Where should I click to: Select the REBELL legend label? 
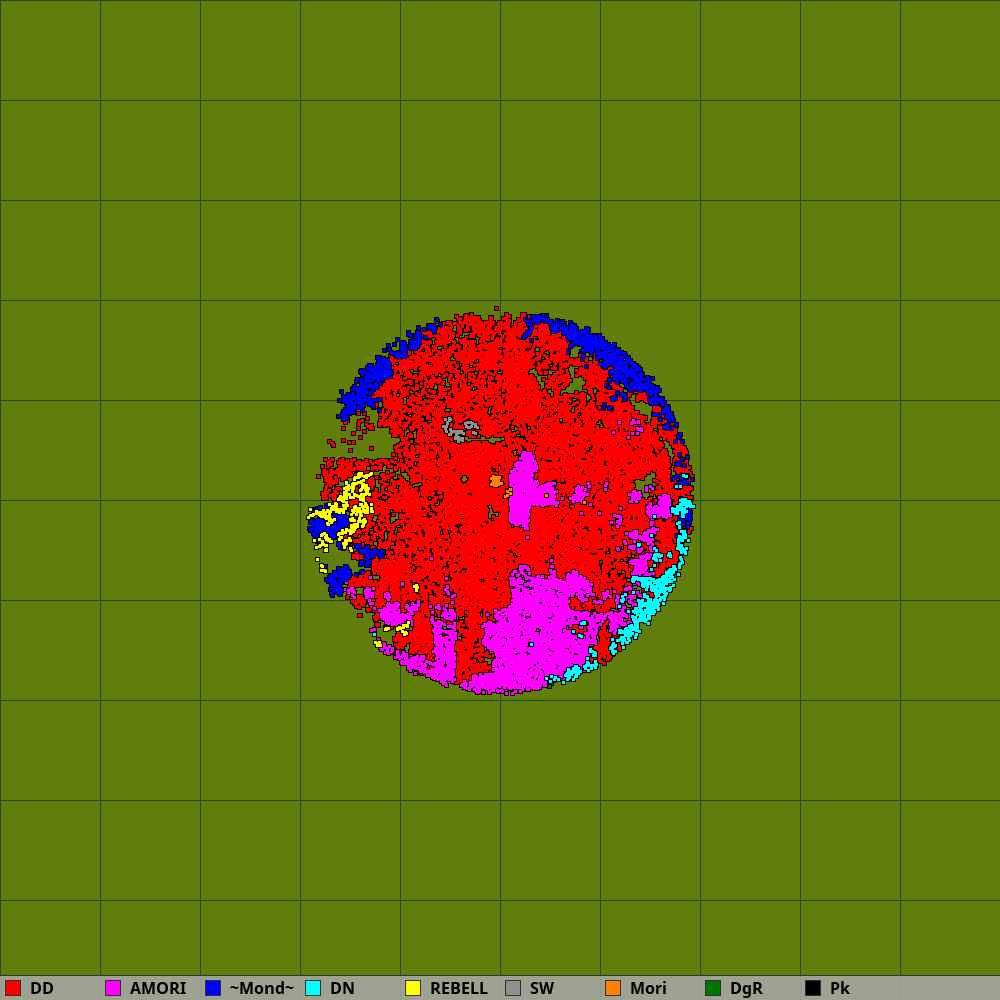tap(459, 988)
